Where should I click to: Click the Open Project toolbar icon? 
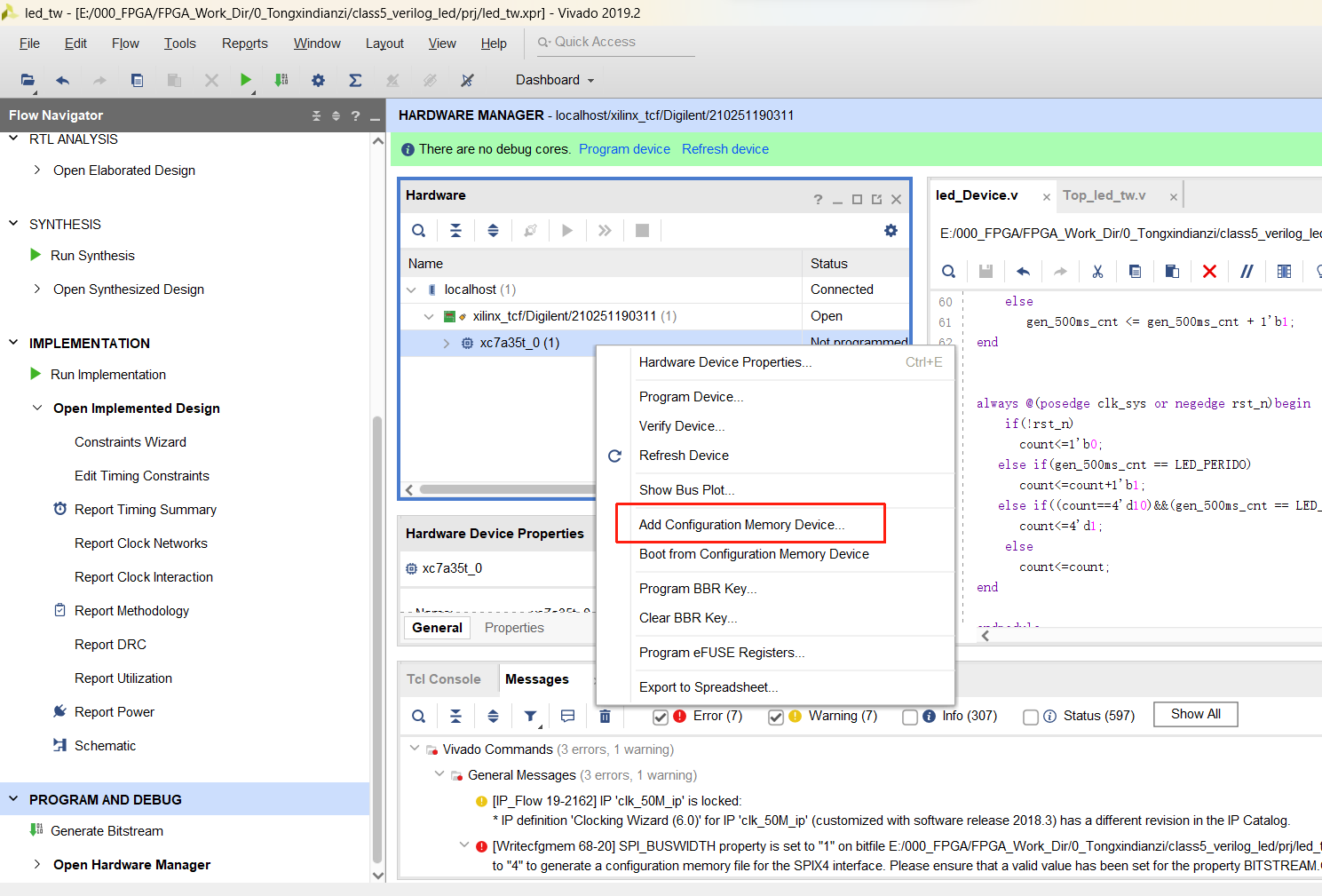pyautogui.click(x=28, y=80)
